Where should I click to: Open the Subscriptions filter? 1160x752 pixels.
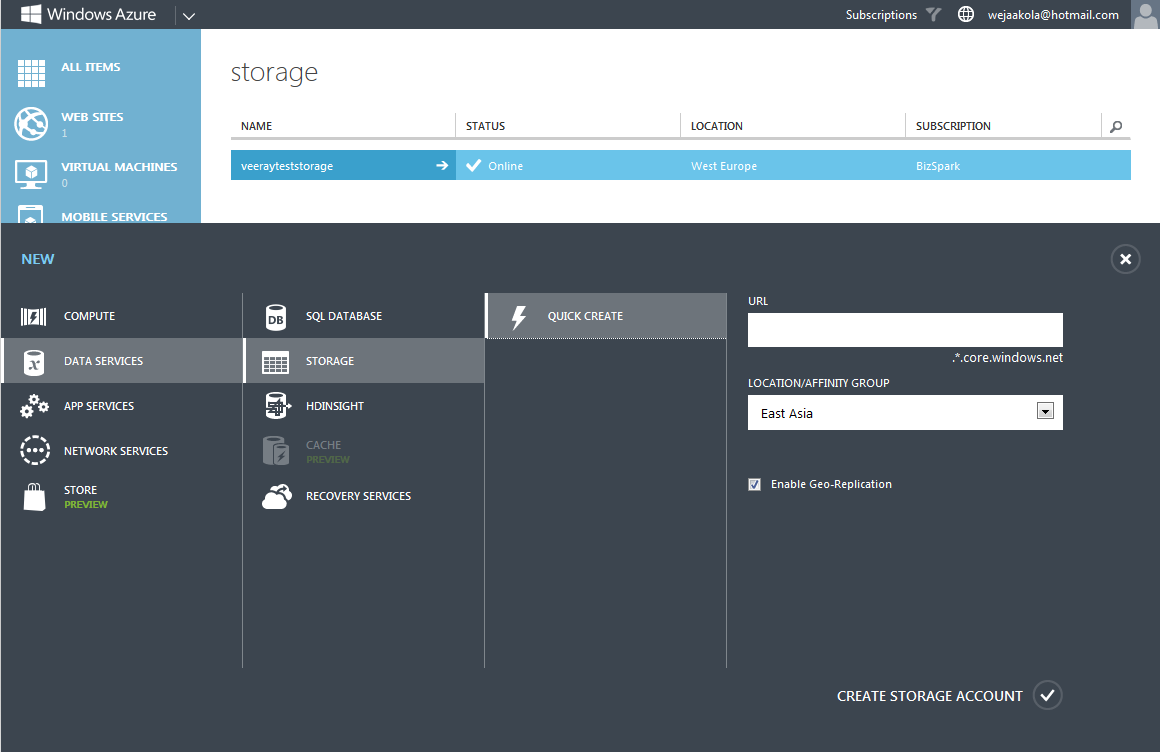[881, 15]
